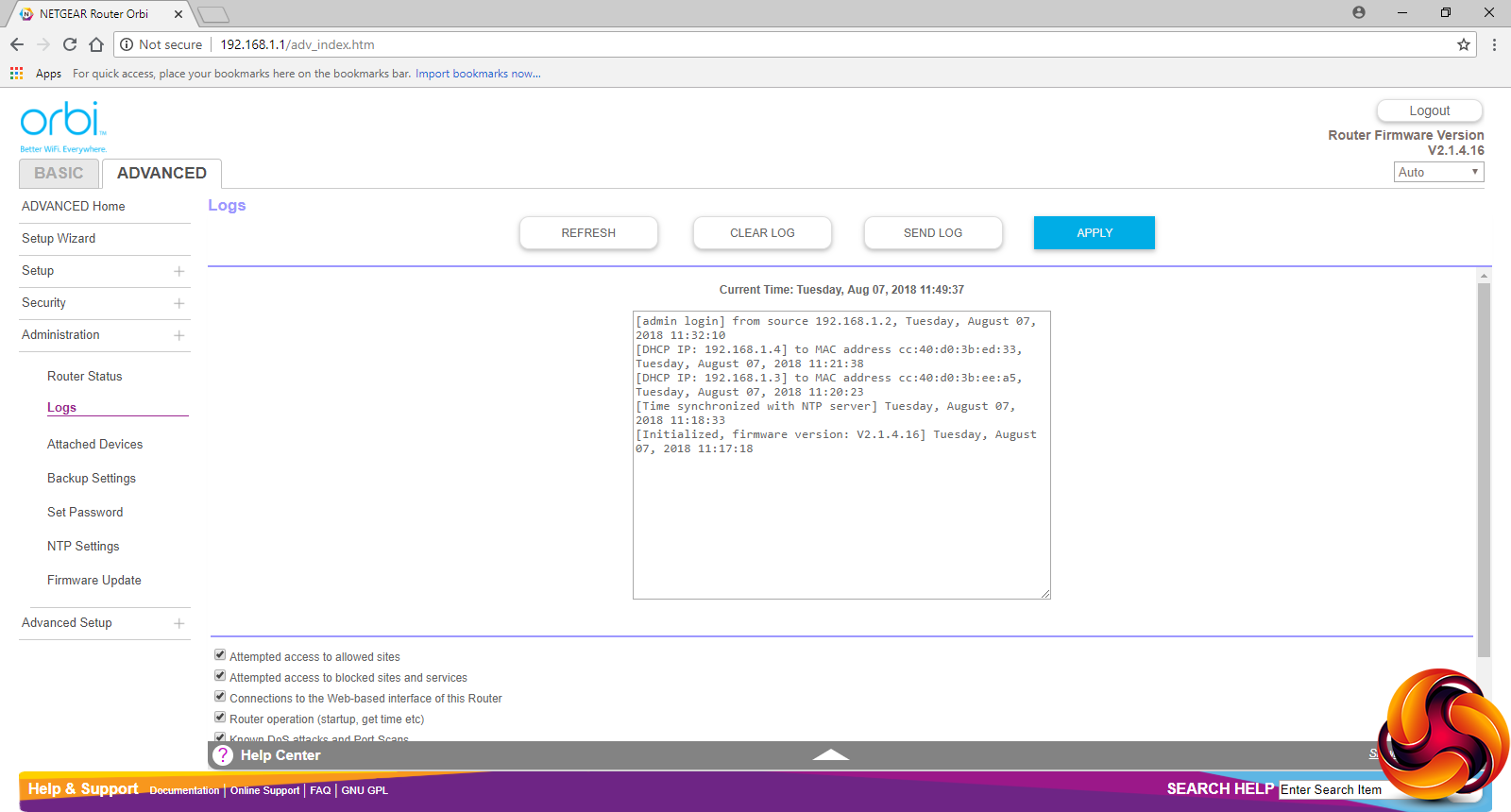Disable Router operation logging checkbox
Viewport: 1511px width, 812px height.
pos(220,718)
